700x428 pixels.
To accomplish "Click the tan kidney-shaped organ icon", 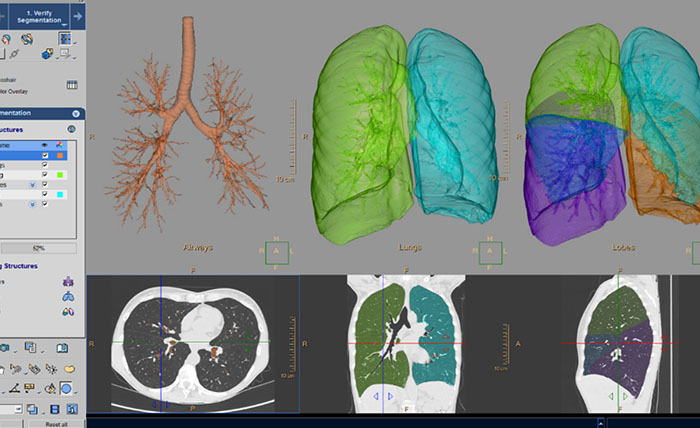I will pyautogui.click(x=69, y=369).
